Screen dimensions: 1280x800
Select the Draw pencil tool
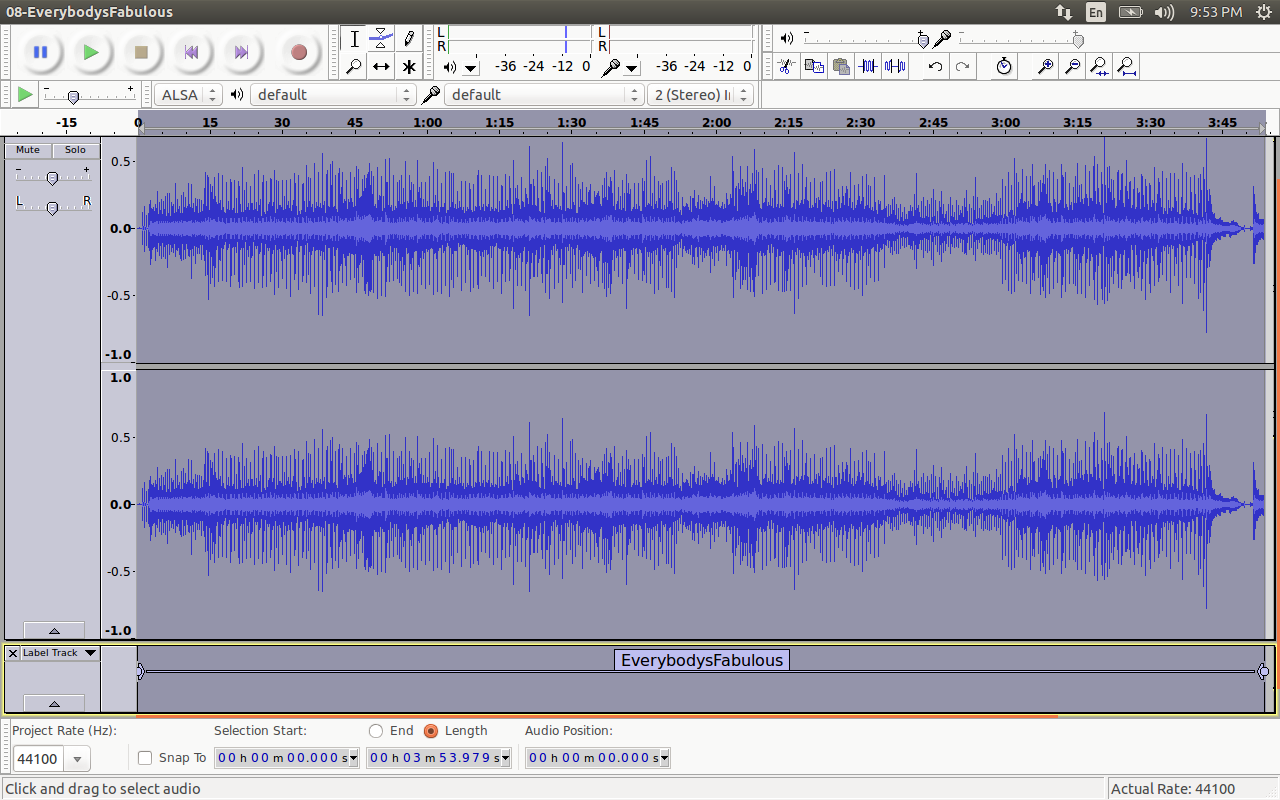point(409,39)
